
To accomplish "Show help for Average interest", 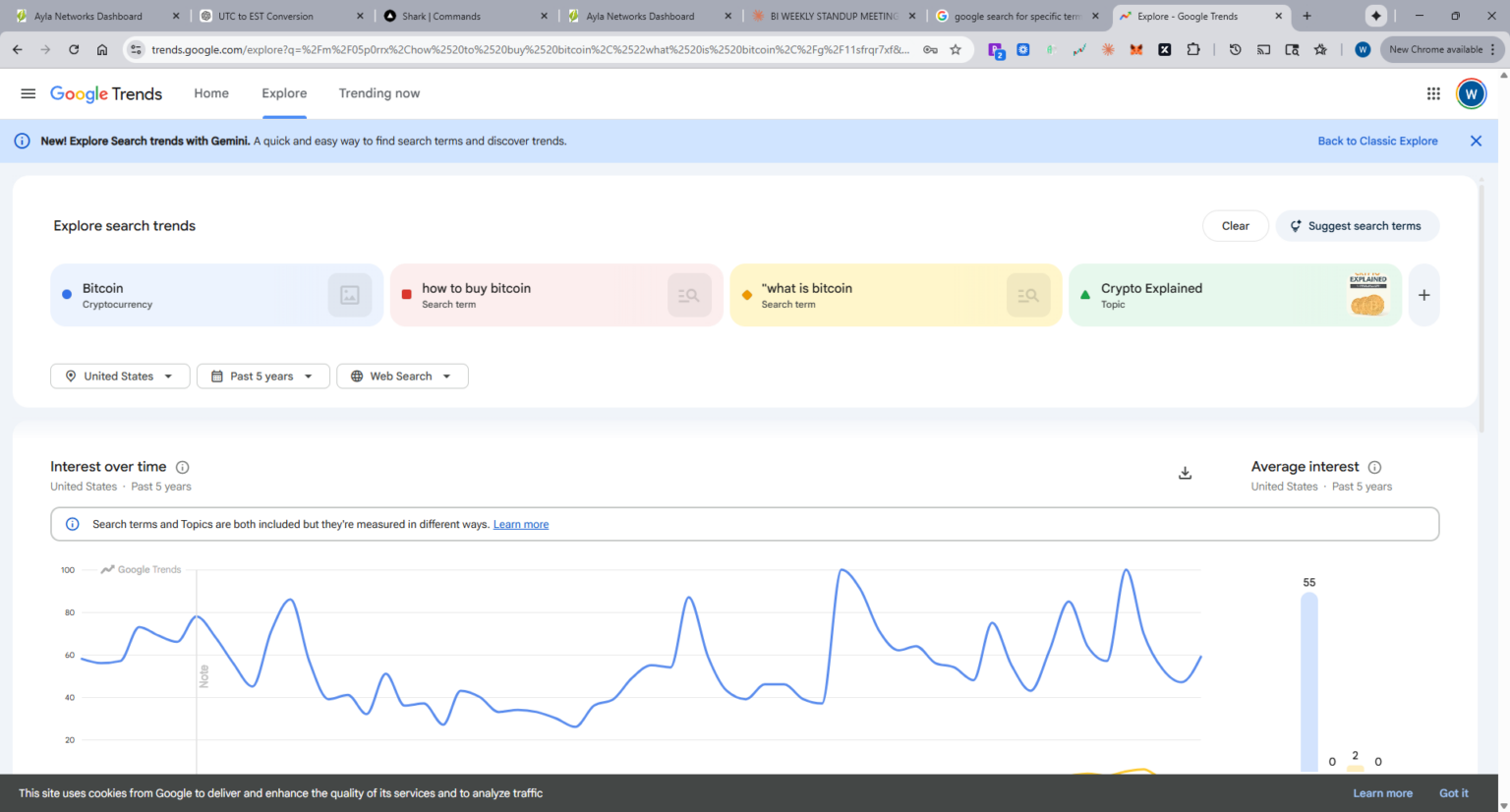I will click(x=1374, y=467).
